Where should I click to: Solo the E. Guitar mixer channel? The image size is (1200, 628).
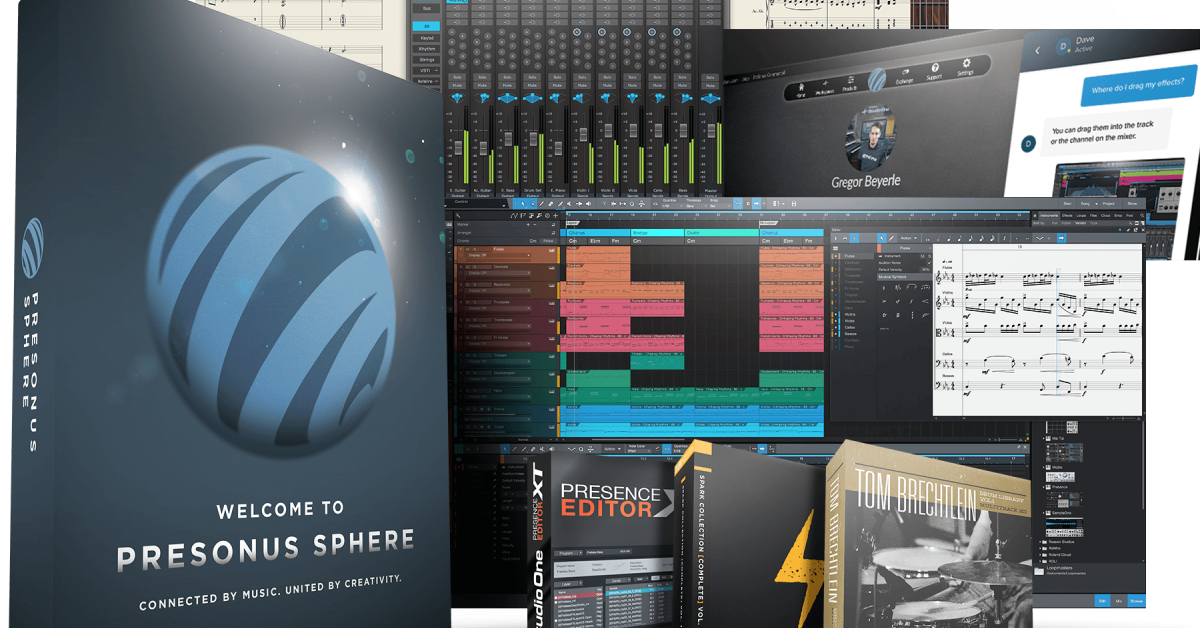tap(457, 77)
